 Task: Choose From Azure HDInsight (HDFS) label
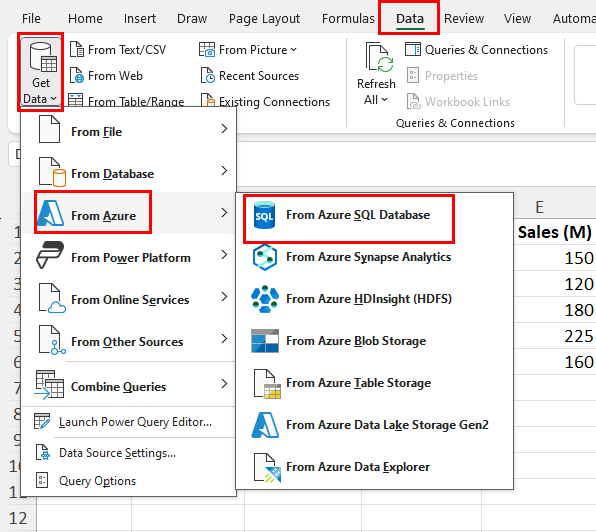tap(369, 299)
